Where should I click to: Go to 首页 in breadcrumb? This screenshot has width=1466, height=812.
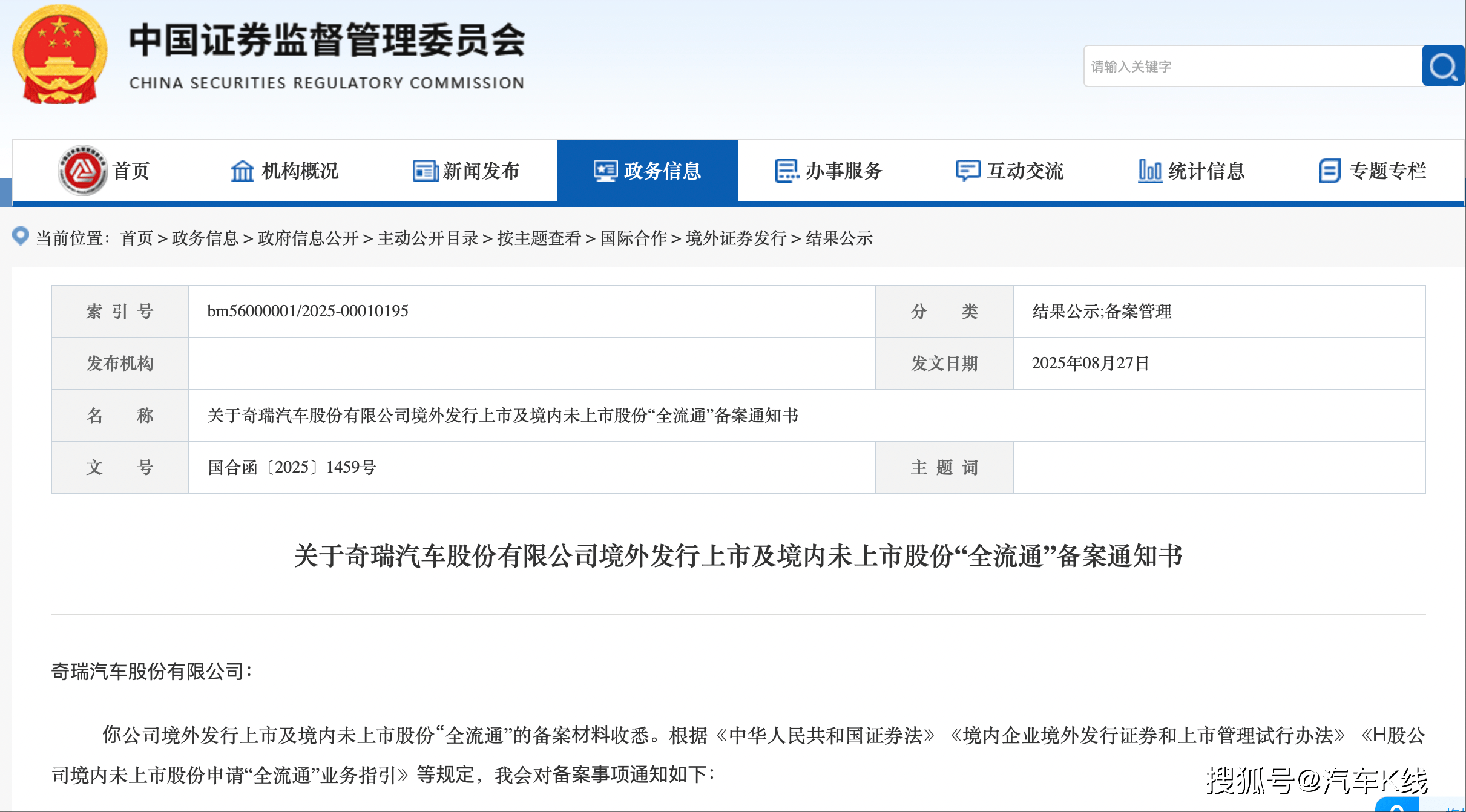[137, 238]
